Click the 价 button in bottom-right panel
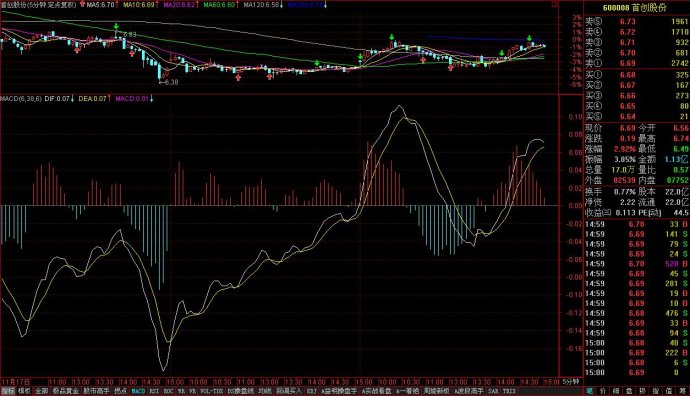The width and height of the screenshot is (690, 396). (x=602, y=391)
